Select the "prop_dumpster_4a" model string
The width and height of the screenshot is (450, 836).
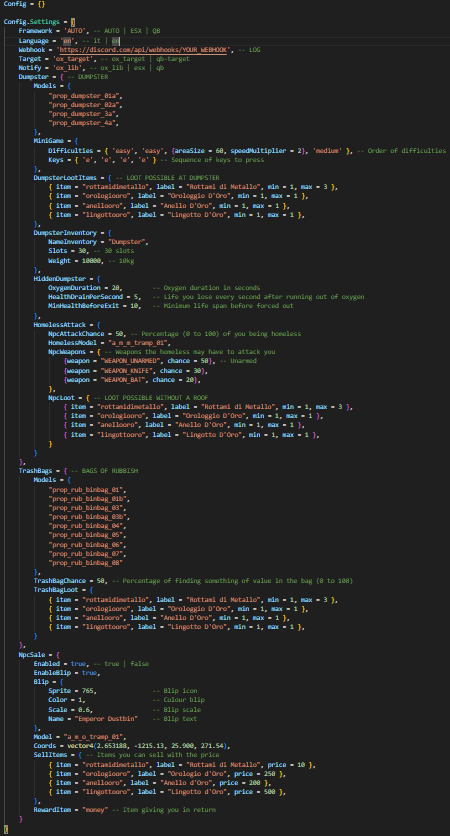[83, 123]
